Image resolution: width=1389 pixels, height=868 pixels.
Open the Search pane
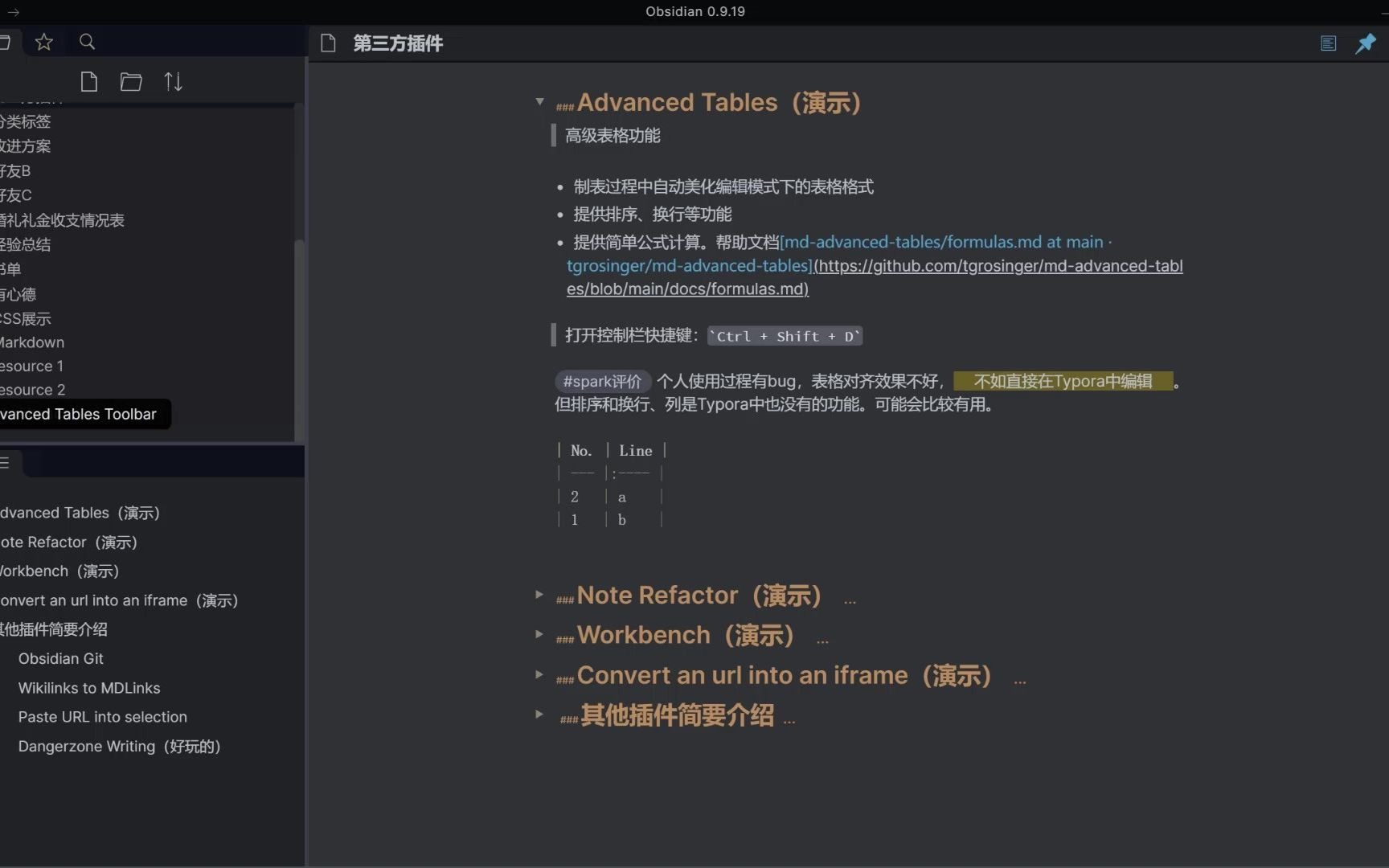click(87, 42)
